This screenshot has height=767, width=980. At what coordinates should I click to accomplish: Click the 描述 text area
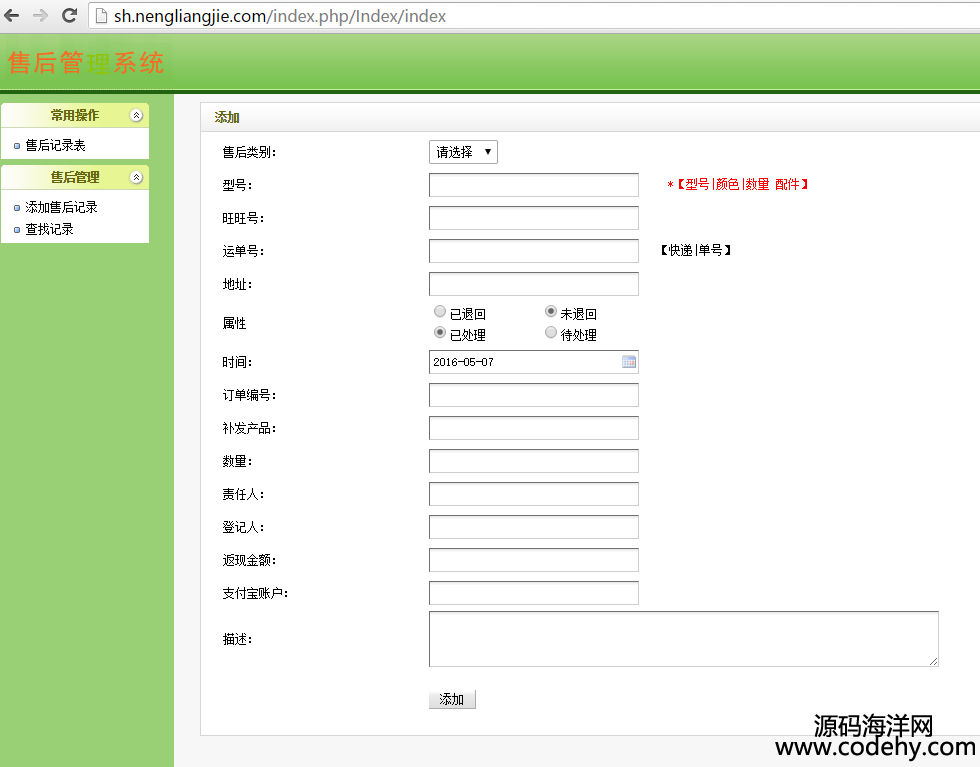coord(683,638)
